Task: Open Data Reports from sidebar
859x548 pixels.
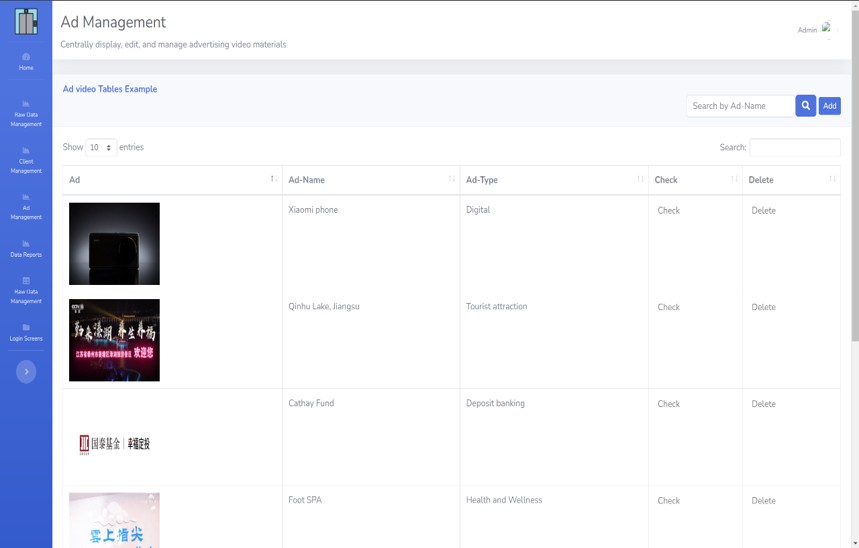Action: pyautogui.click(x=26, y=248)
